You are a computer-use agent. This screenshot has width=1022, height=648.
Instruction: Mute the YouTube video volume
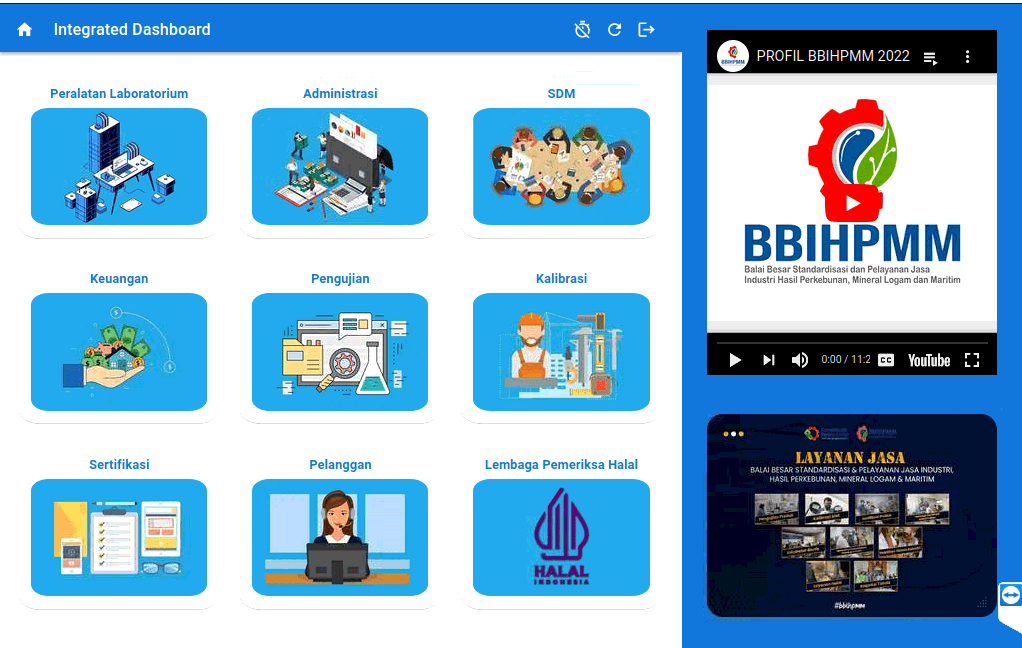pos(800,360)
